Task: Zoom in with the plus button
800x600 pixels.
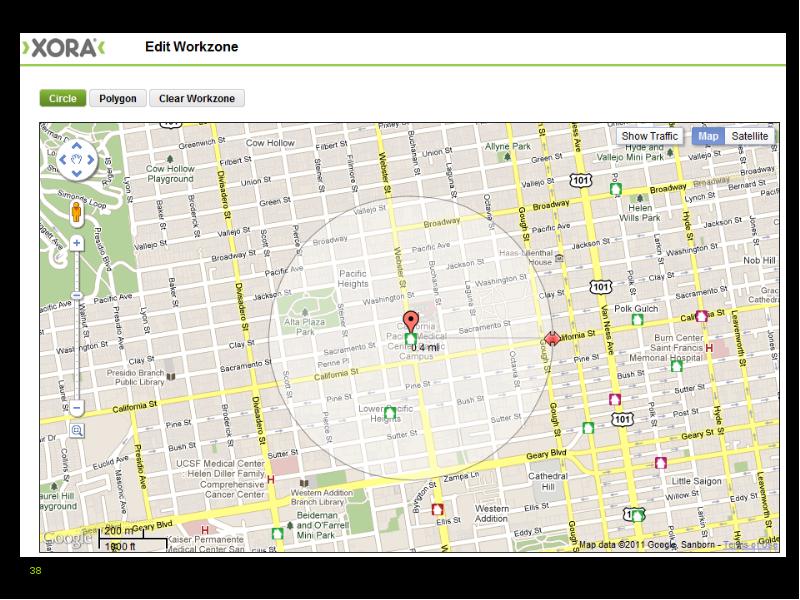Action: 77,243
